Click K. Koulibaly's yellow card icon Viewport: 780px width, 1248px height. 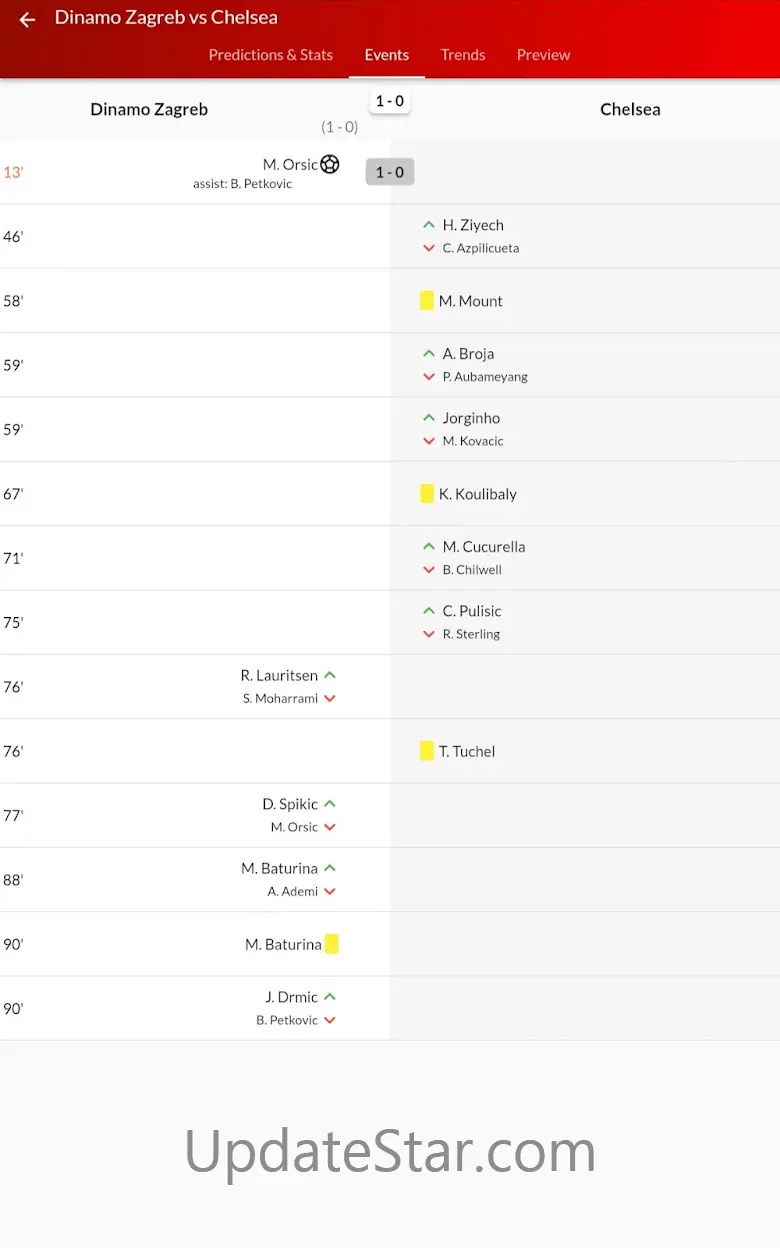(x=427, y=494)
